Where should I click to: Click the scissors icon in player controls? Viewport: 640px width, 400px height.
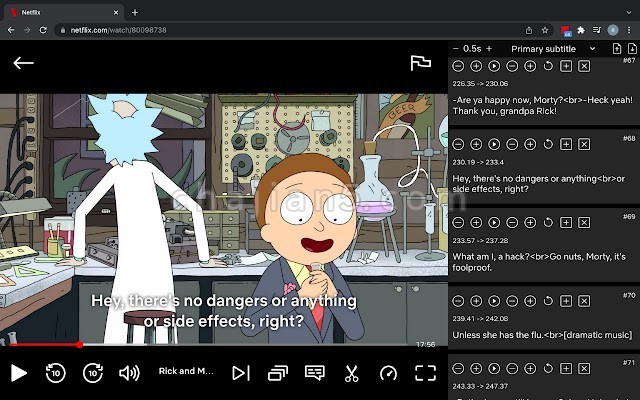click(x=351, y=373)
